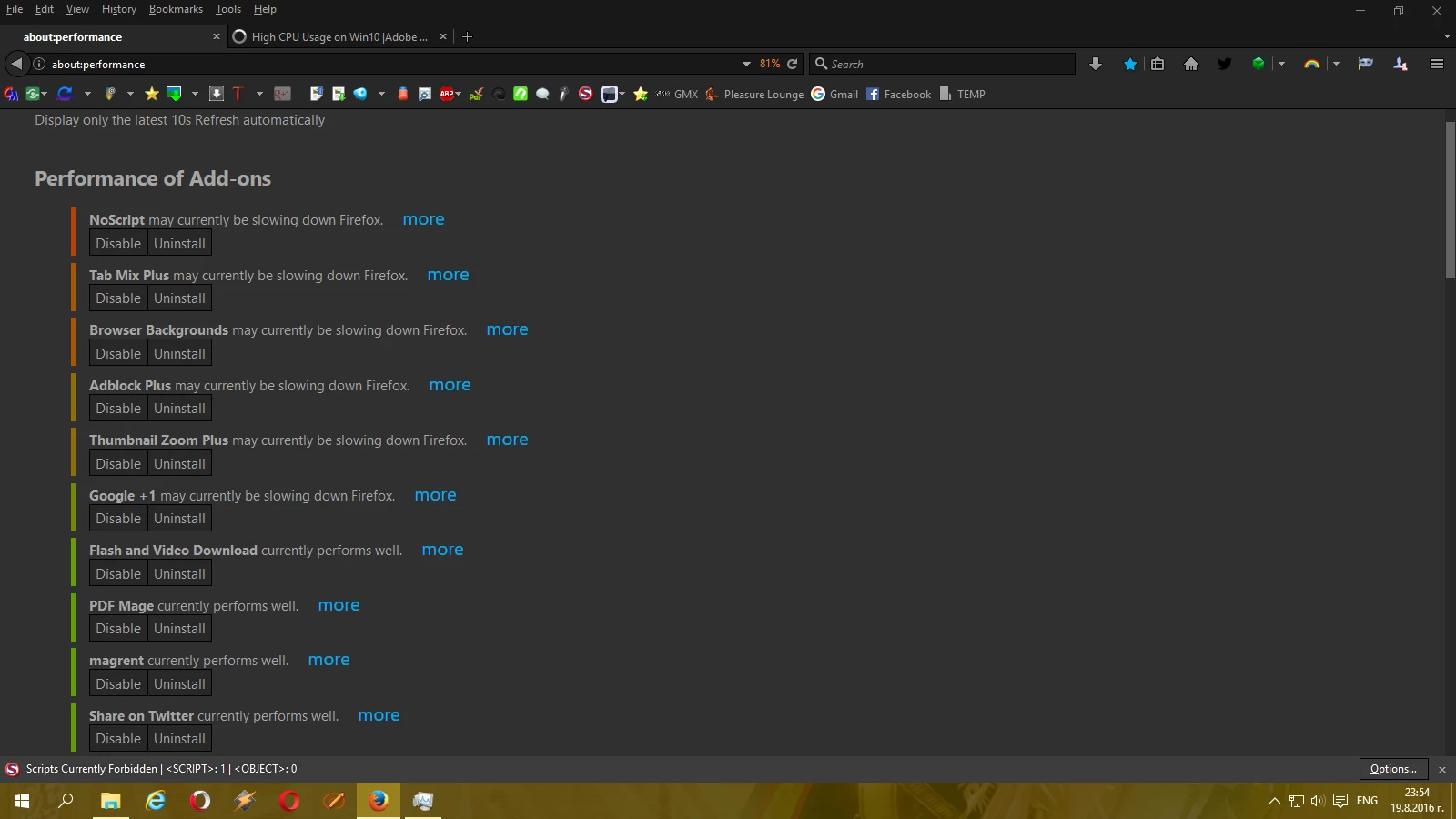
Task: Click the green Evernote-like square icon
Action: (x=521, y=94)
